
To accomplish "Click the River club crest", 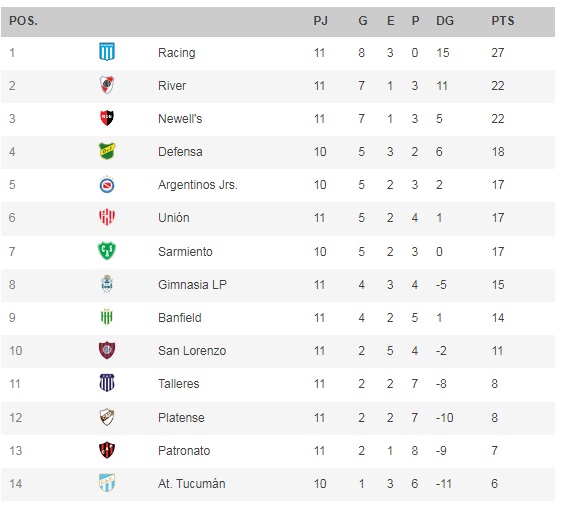I will pyautogui.click(x=107, y=85).
